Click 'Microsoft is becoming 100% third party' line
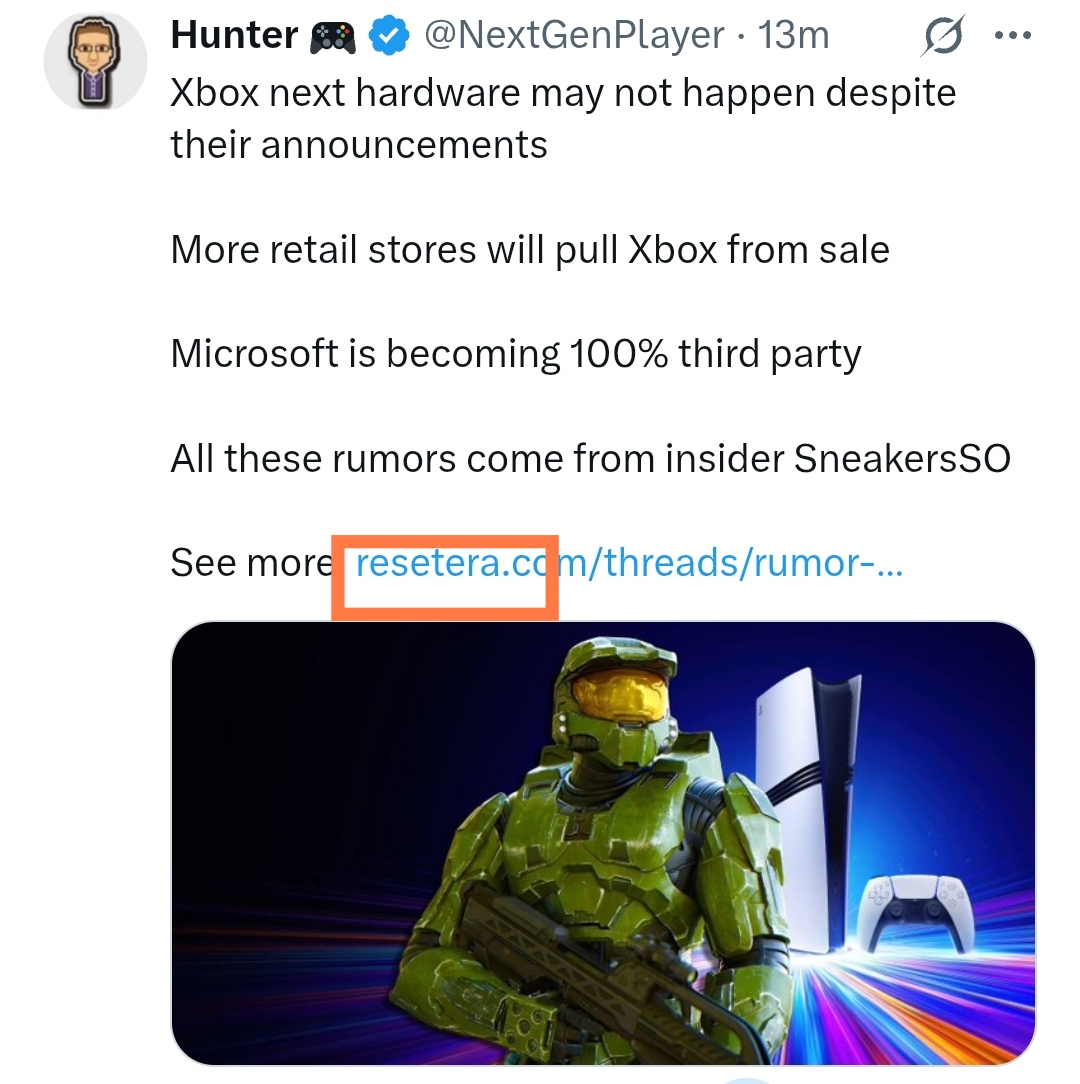This screenshot has width=1080, height=1084. 516,353
